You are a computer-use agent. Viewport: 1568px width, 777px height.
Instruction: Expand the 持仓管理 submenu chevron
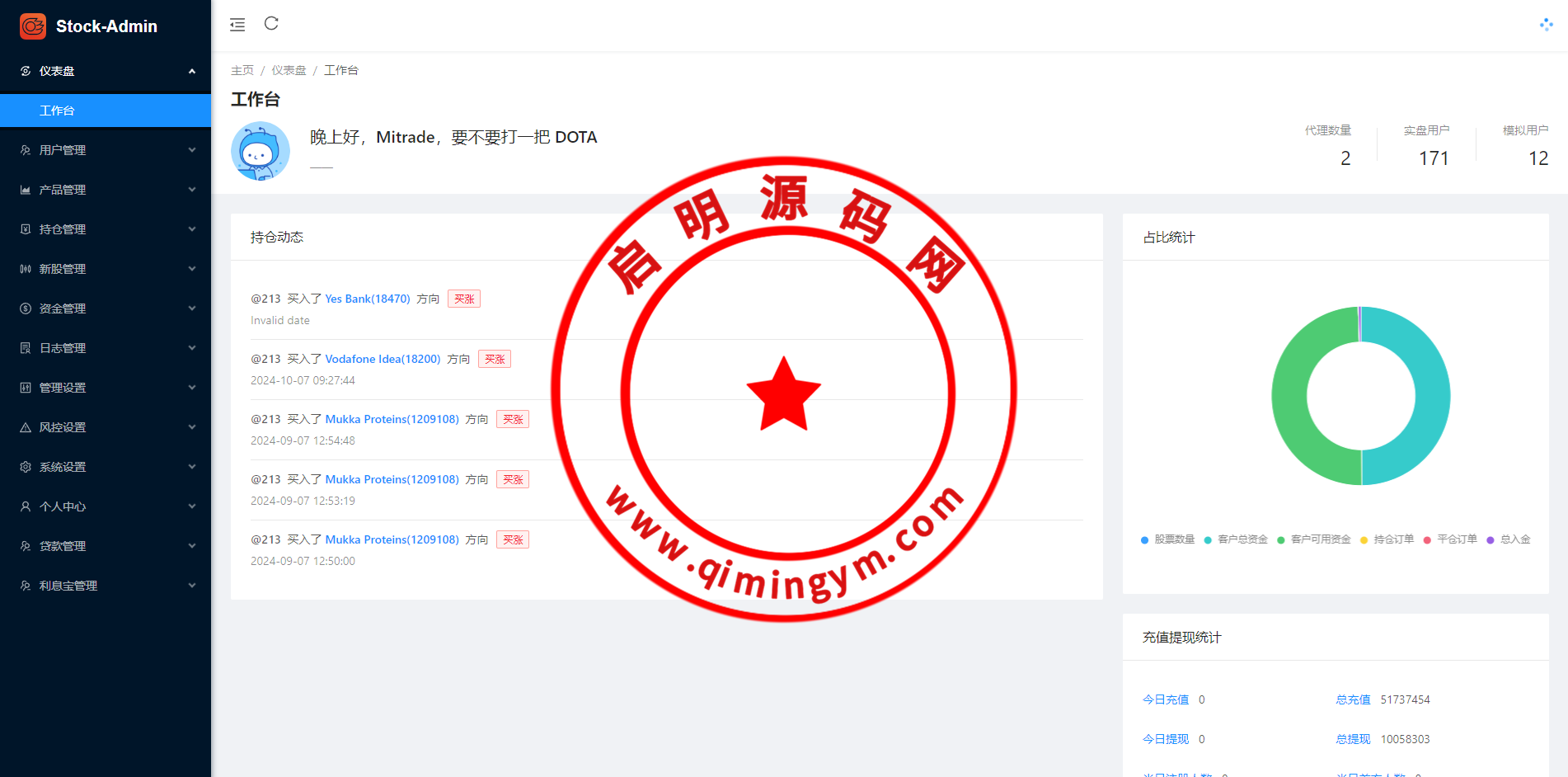click(x=192, y=229)
